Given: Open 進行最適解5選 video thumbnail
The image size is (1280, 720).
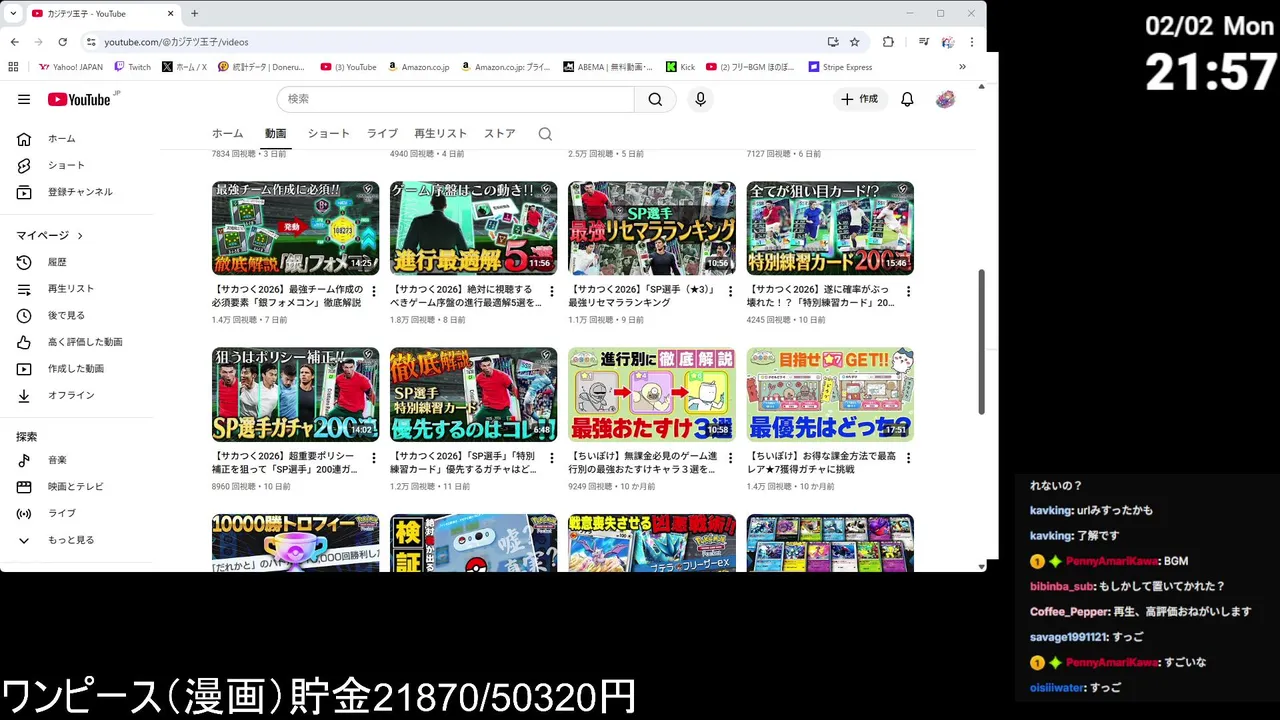Looking at the screenshot, I should click(x=473, y=228).
